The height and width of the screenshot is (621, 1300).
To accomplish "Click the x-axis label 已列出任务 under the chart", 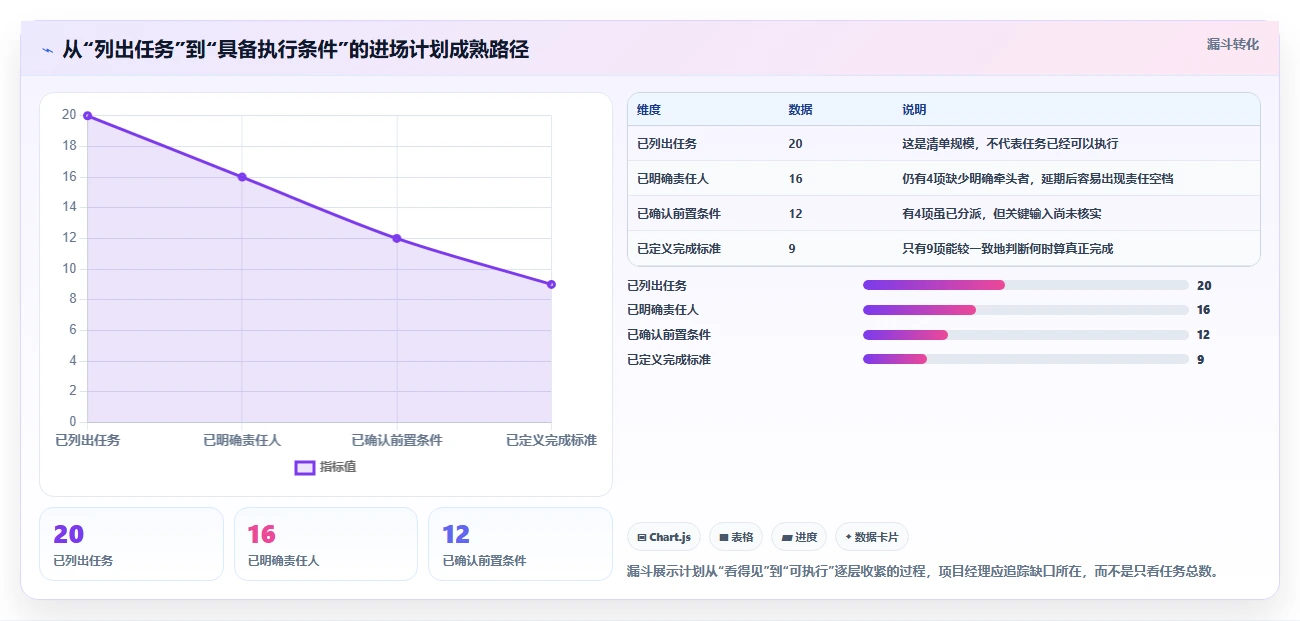I will 88,440.
